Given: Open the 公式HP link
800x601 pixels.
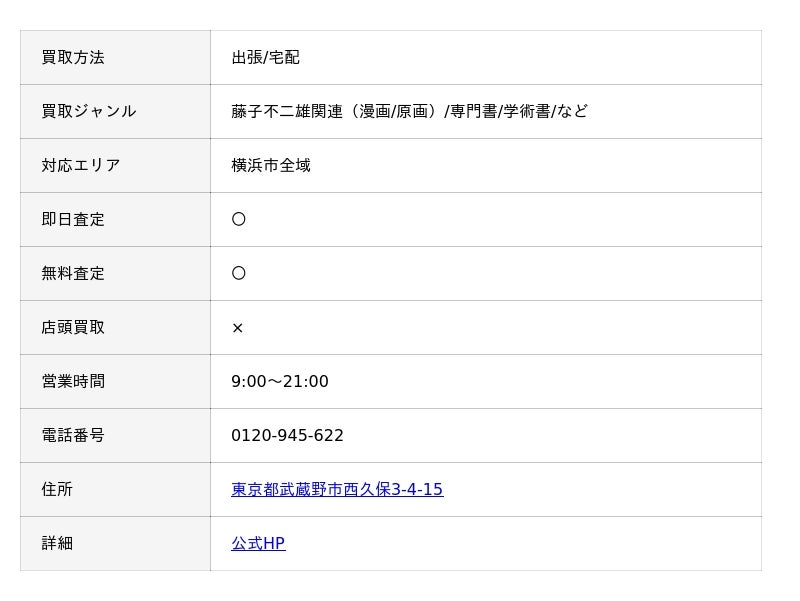Looking at the screenshot, I should pos(258,543).
